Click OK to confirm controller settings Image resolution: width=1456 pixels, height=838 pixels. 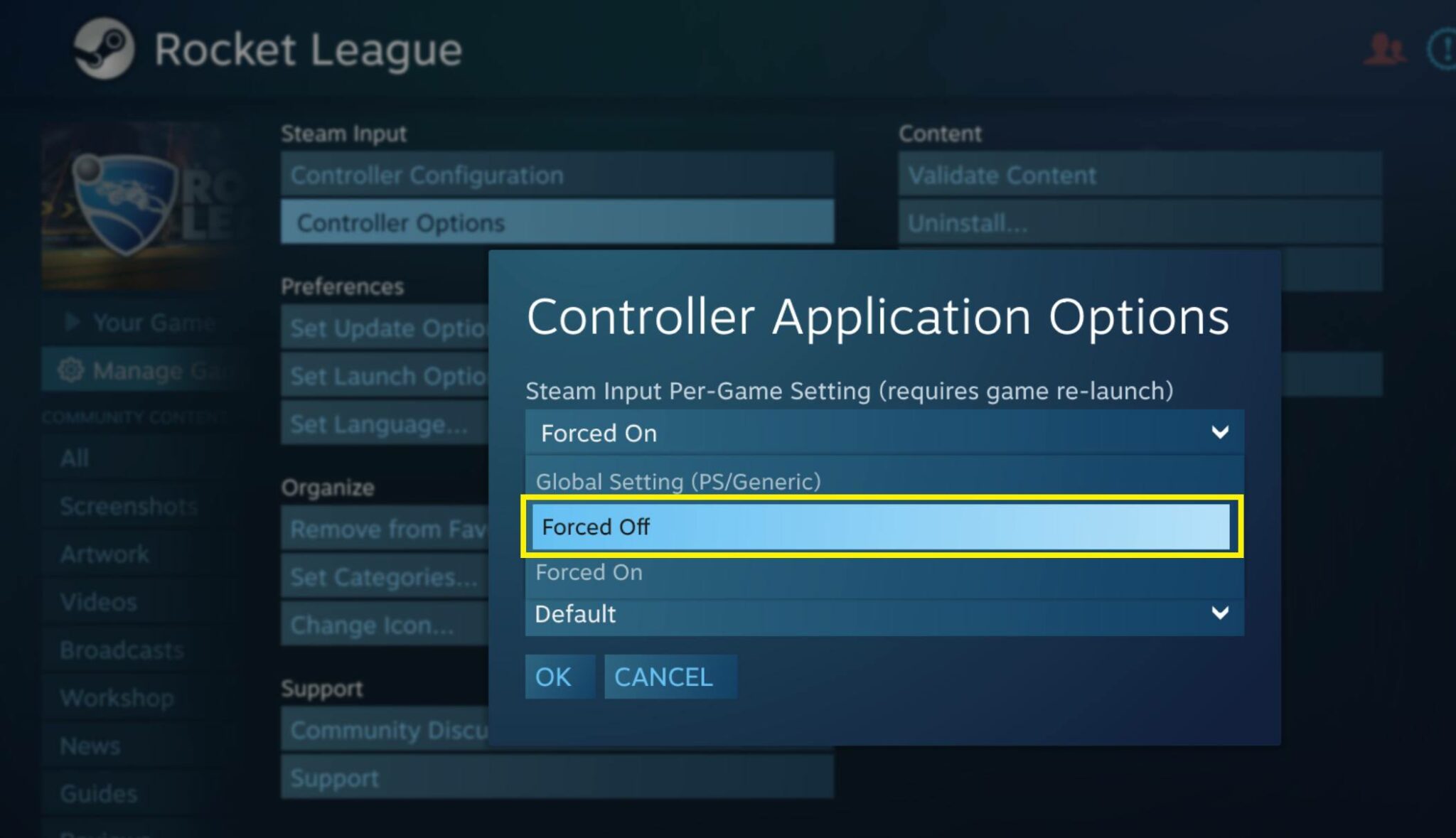pyautogui.click(x=553, y=677)
